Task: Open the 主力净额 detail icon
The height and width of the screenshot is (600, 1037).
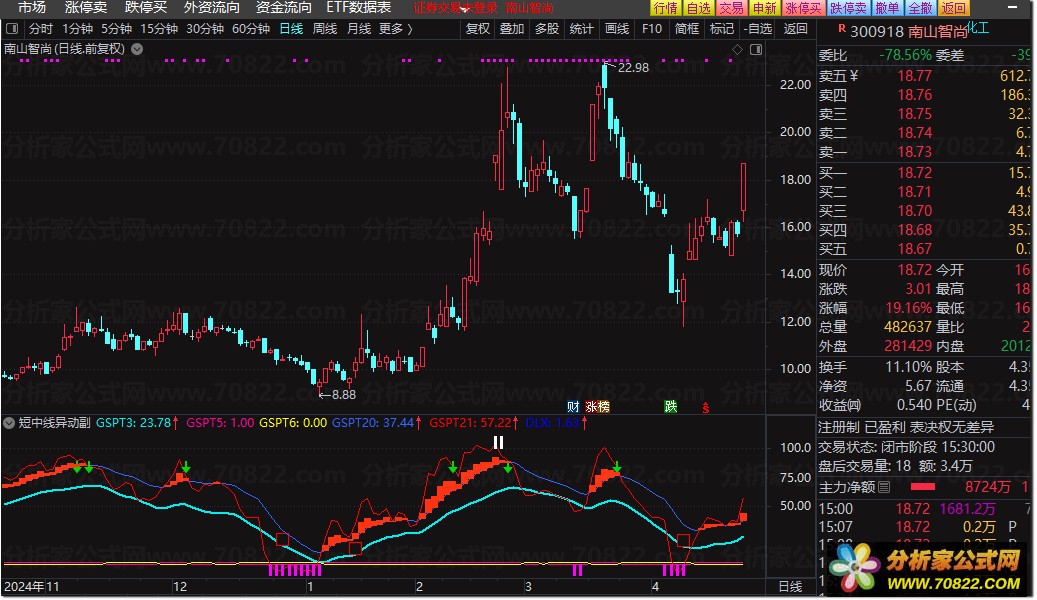Action: tap(884, 488)
